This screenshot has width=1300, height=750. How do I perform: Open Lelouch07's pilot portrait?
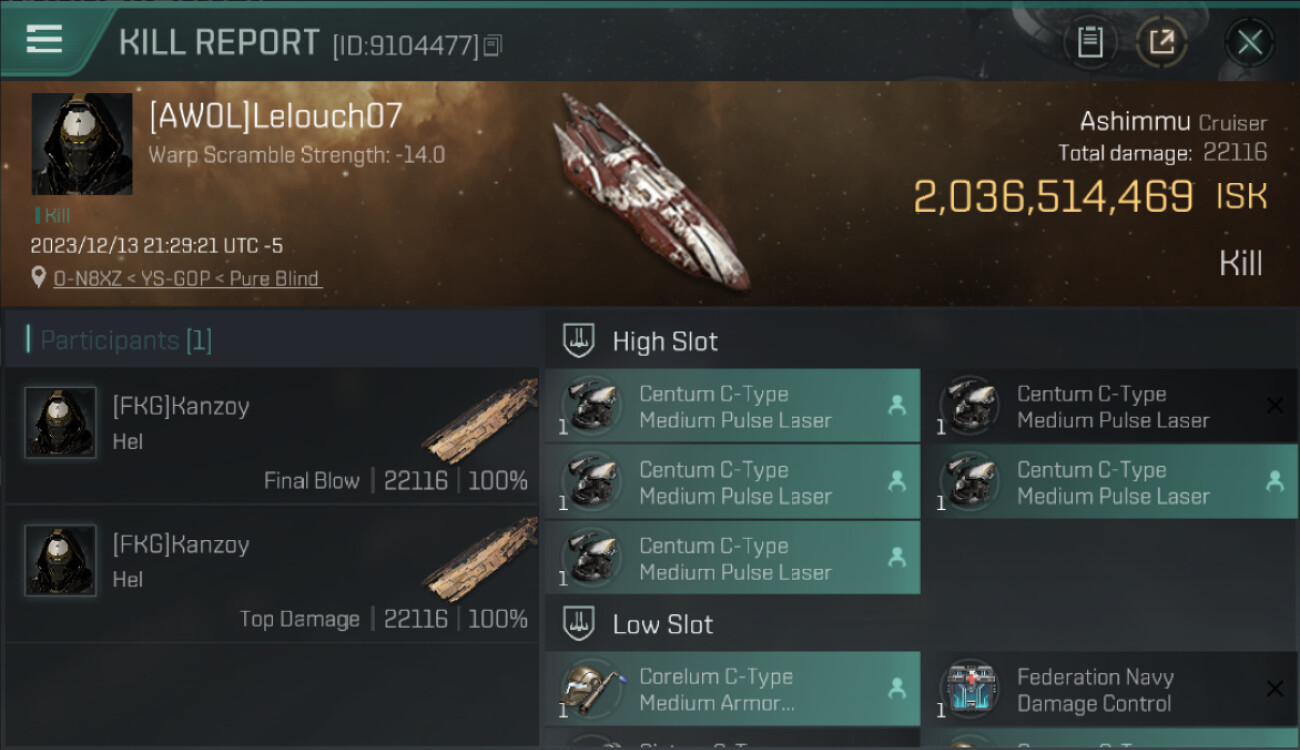(82, 144)
